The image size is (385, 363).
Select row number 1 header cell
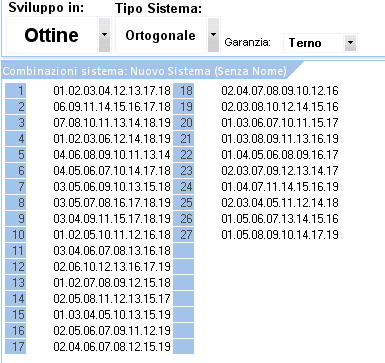coord(16,91)
